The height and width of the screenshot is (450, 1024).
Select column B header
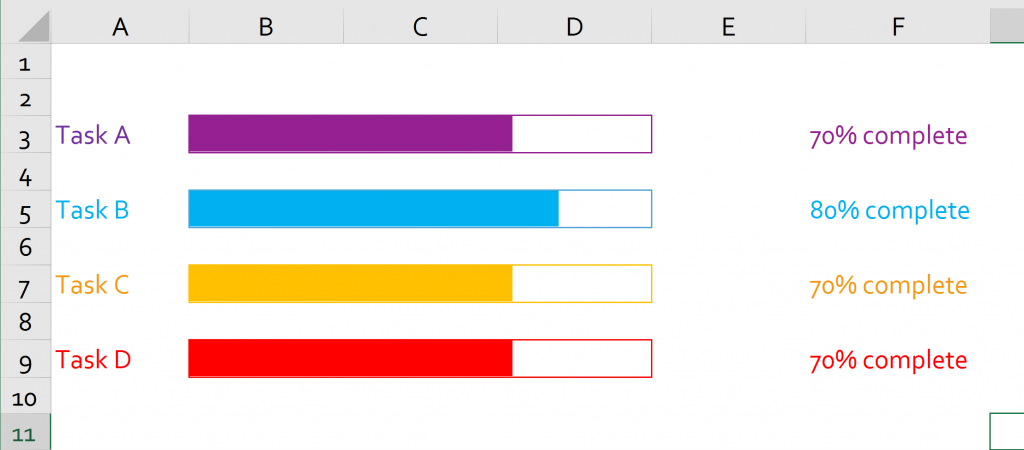(266, 26)
